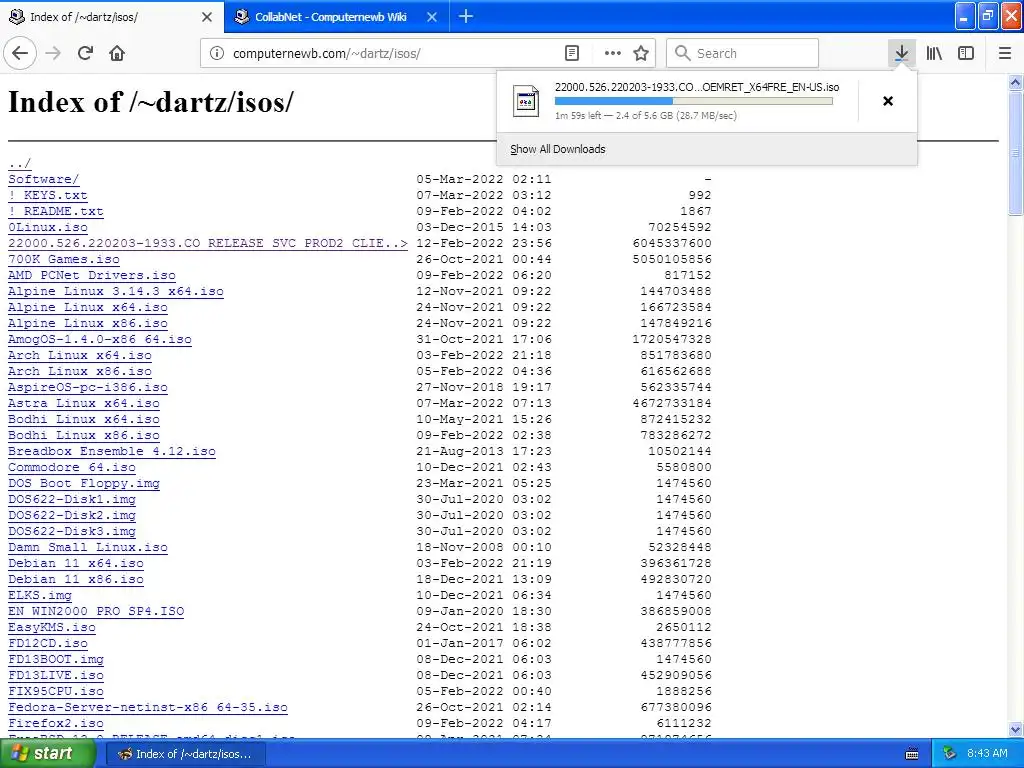Download EasyKMS.iso
1024x768 pixels.
point(52,627)
